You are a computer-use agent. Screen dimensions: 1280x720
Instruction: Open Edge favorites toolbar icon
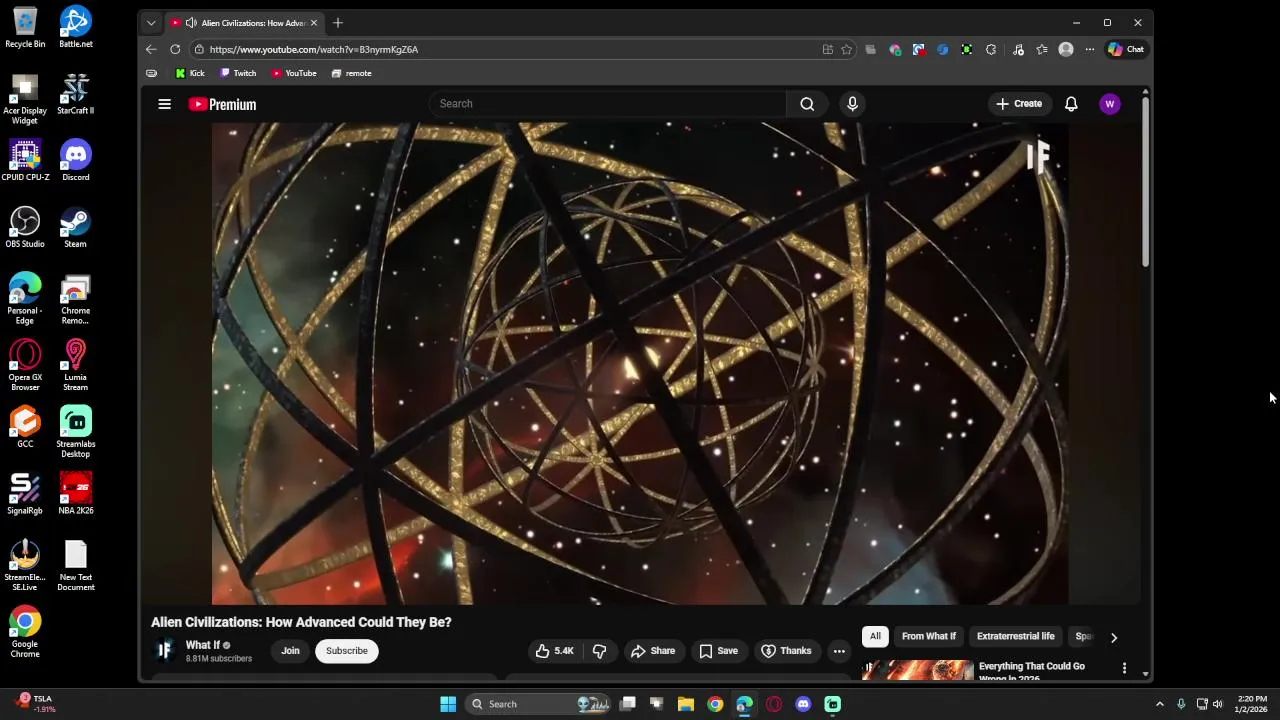coord(1042,49)
